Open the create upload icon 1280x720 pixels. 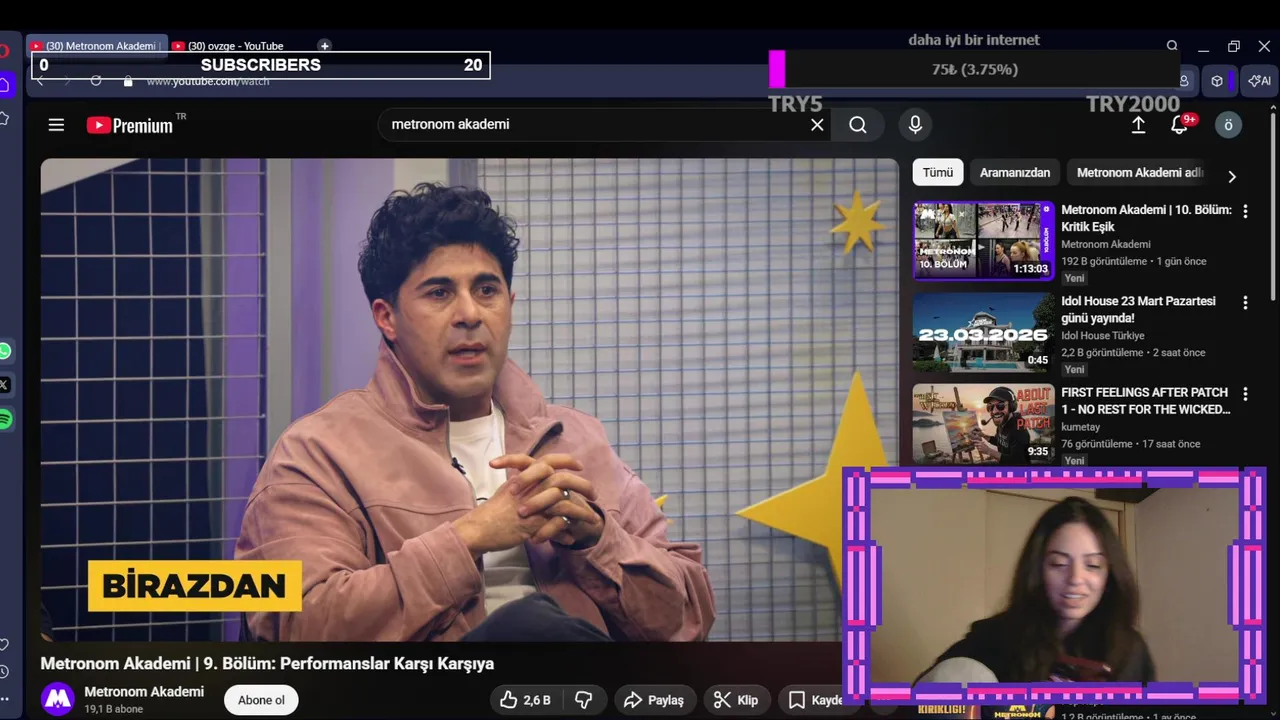point(1138,125)
